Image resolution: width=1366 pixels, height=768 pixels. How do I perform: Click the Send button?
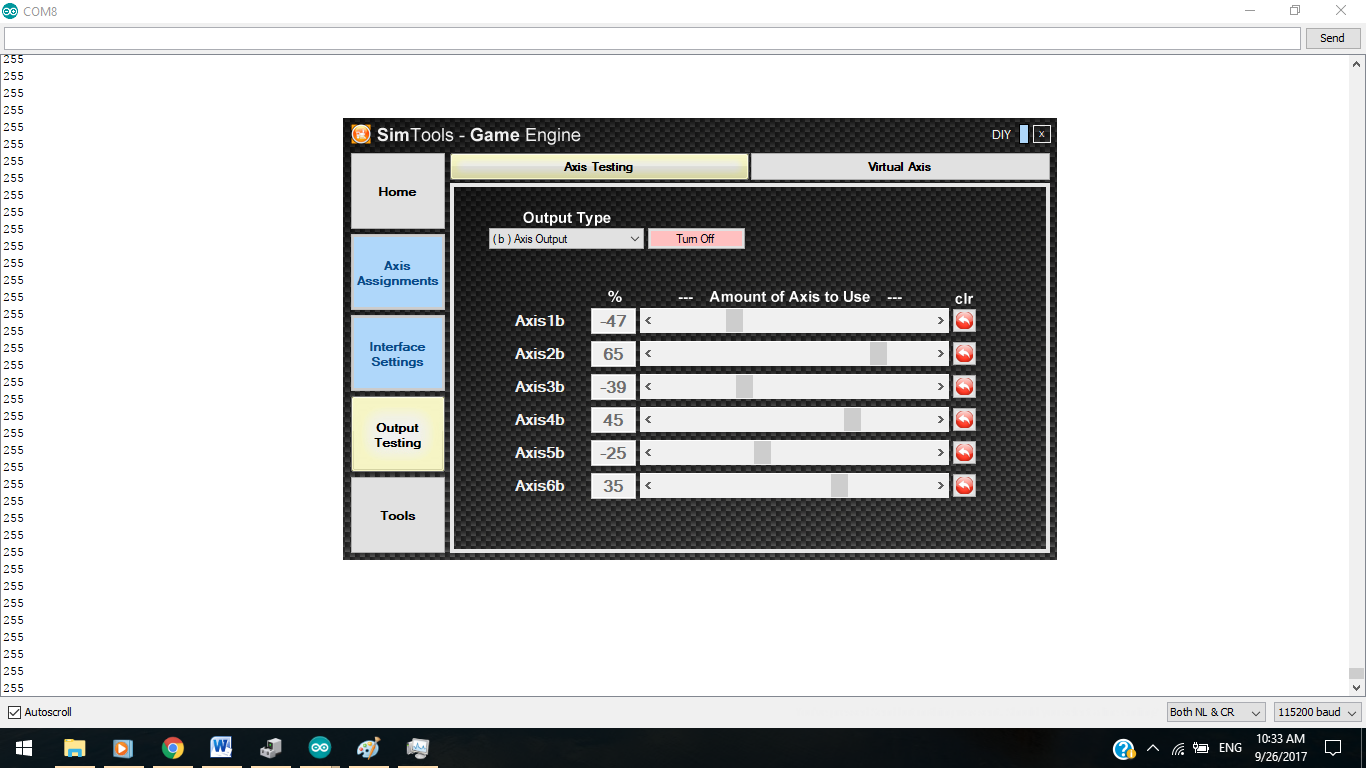1333,38
